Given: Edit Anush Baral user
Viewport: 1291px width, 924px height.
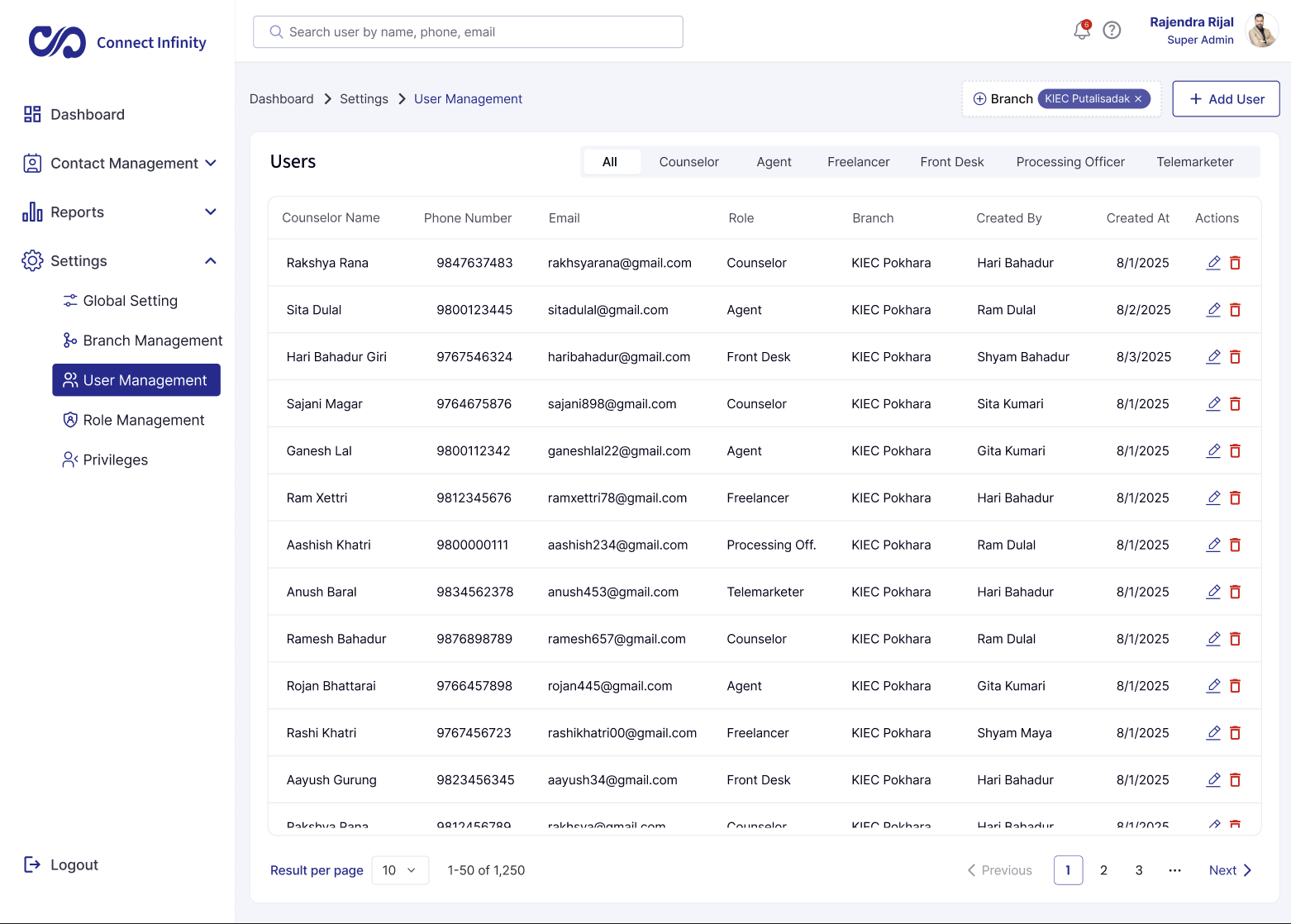Looking at the screenshot, I should pos(1213,593).
